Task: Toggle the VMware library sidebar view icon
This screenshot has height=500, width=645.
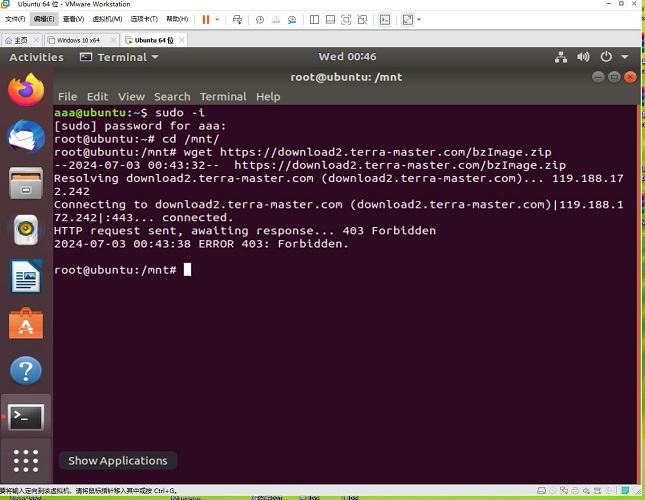Action: point(314,19)
